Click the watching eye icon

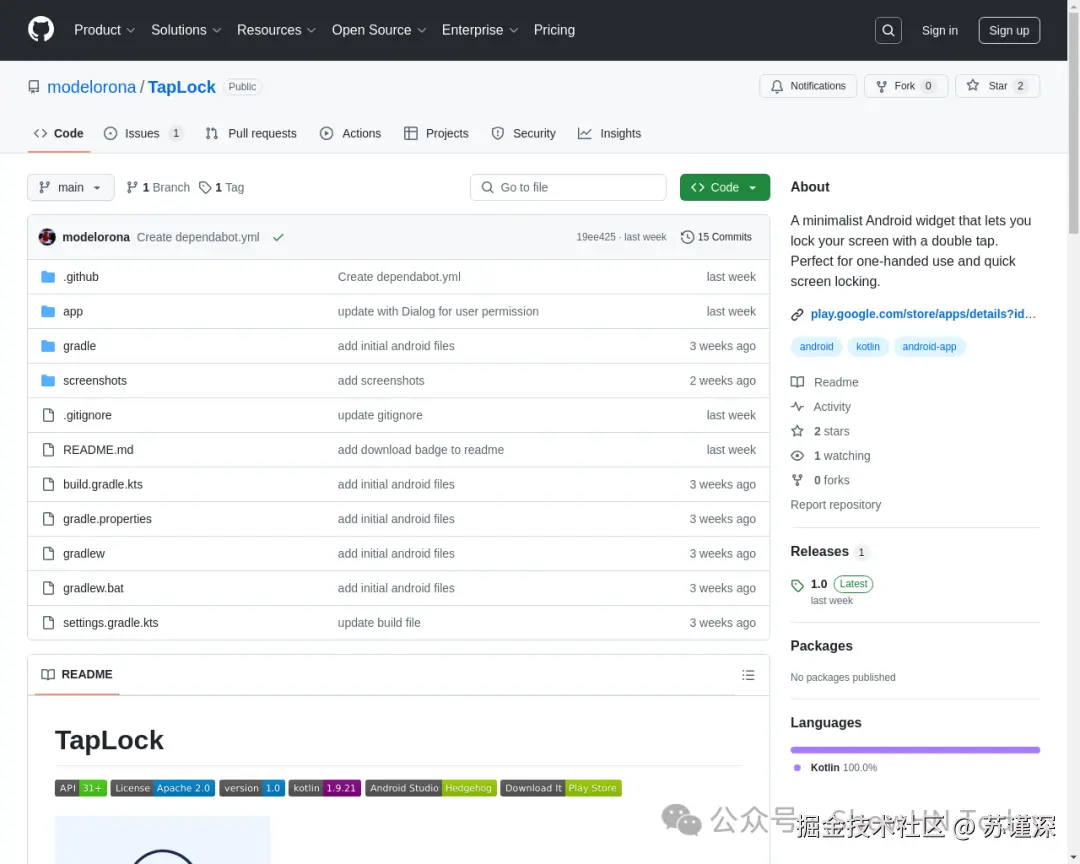[x=797, y=455]
